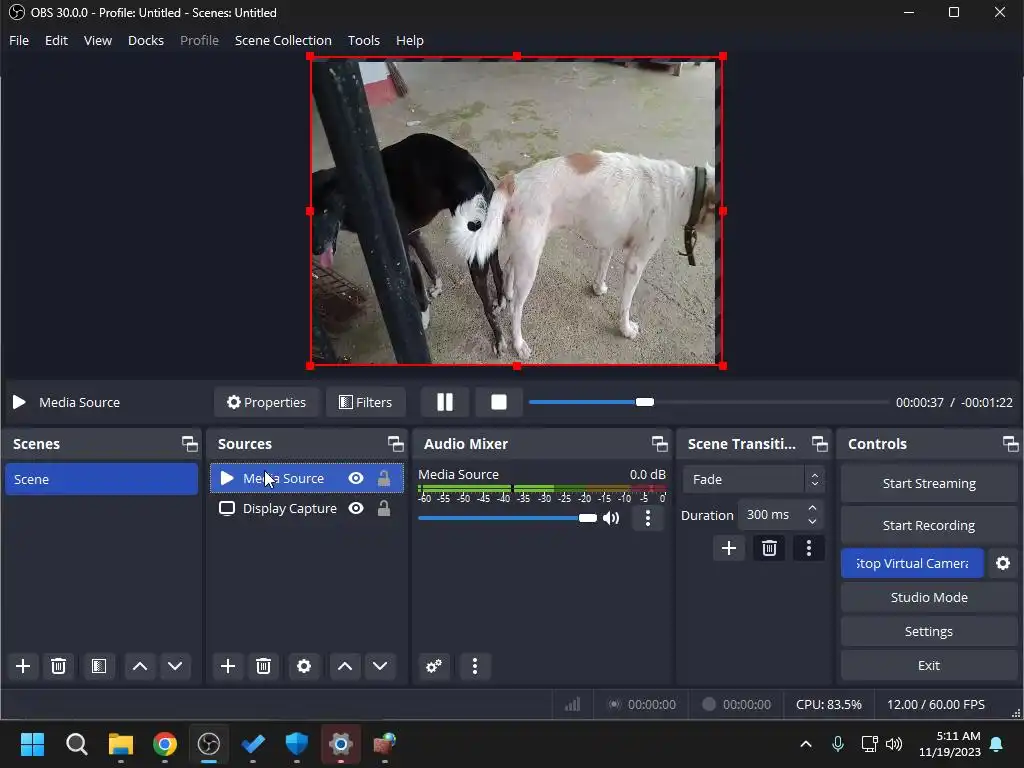Delete the selected scene transition
Image resolution: width=1024 pixels, height=768 pixels.
pyautogui.click(x=768, y=548)
